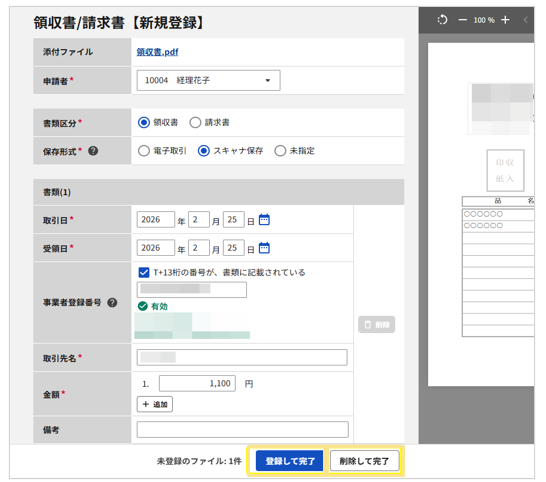Click the 金額 amount field showing 1,100
Viewport: 546px width, 482px height.
[197, 383]
